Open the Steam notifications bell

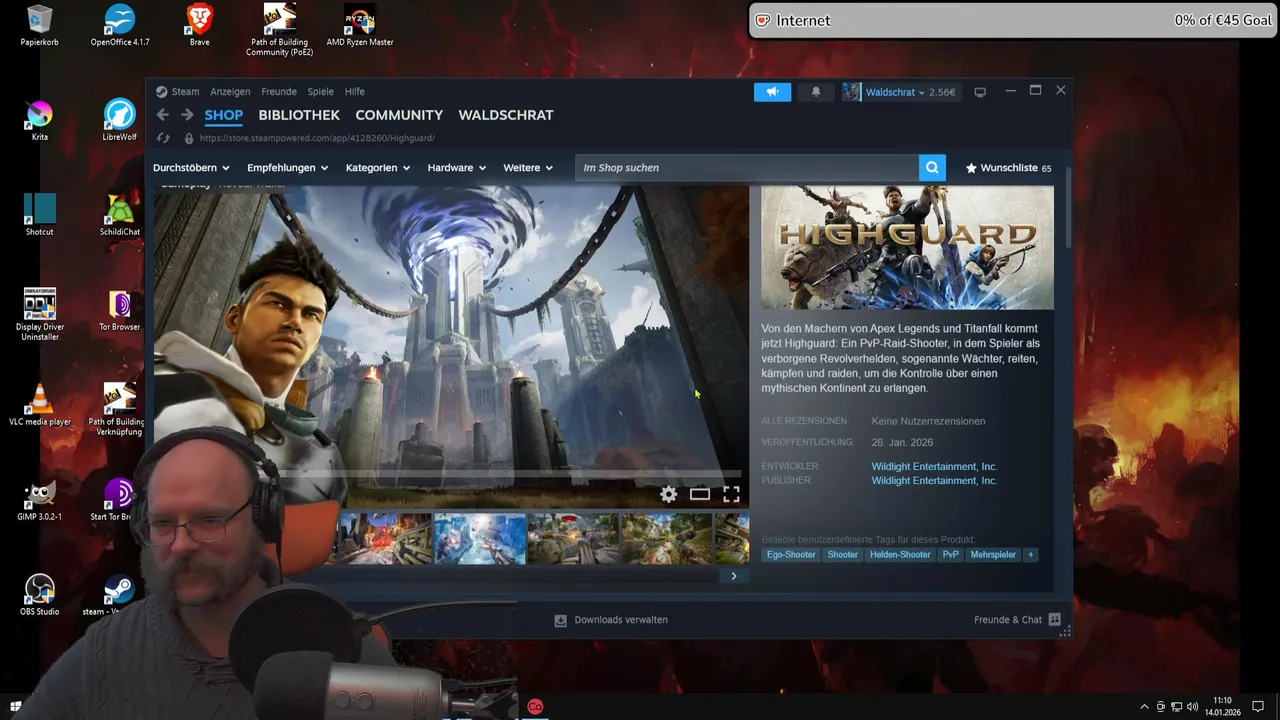[x=816, y=92]
